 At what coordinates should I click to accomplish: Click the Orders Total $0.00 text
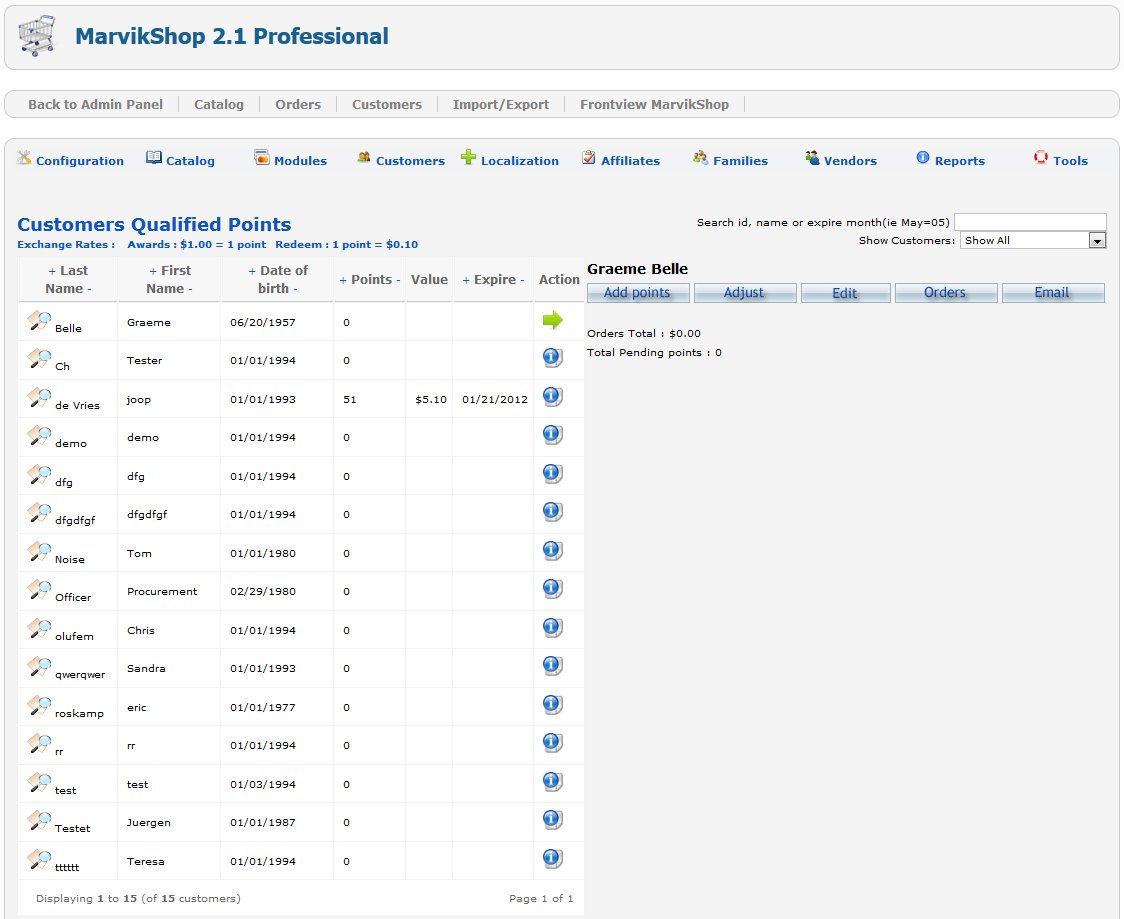(x=644, y=333)
